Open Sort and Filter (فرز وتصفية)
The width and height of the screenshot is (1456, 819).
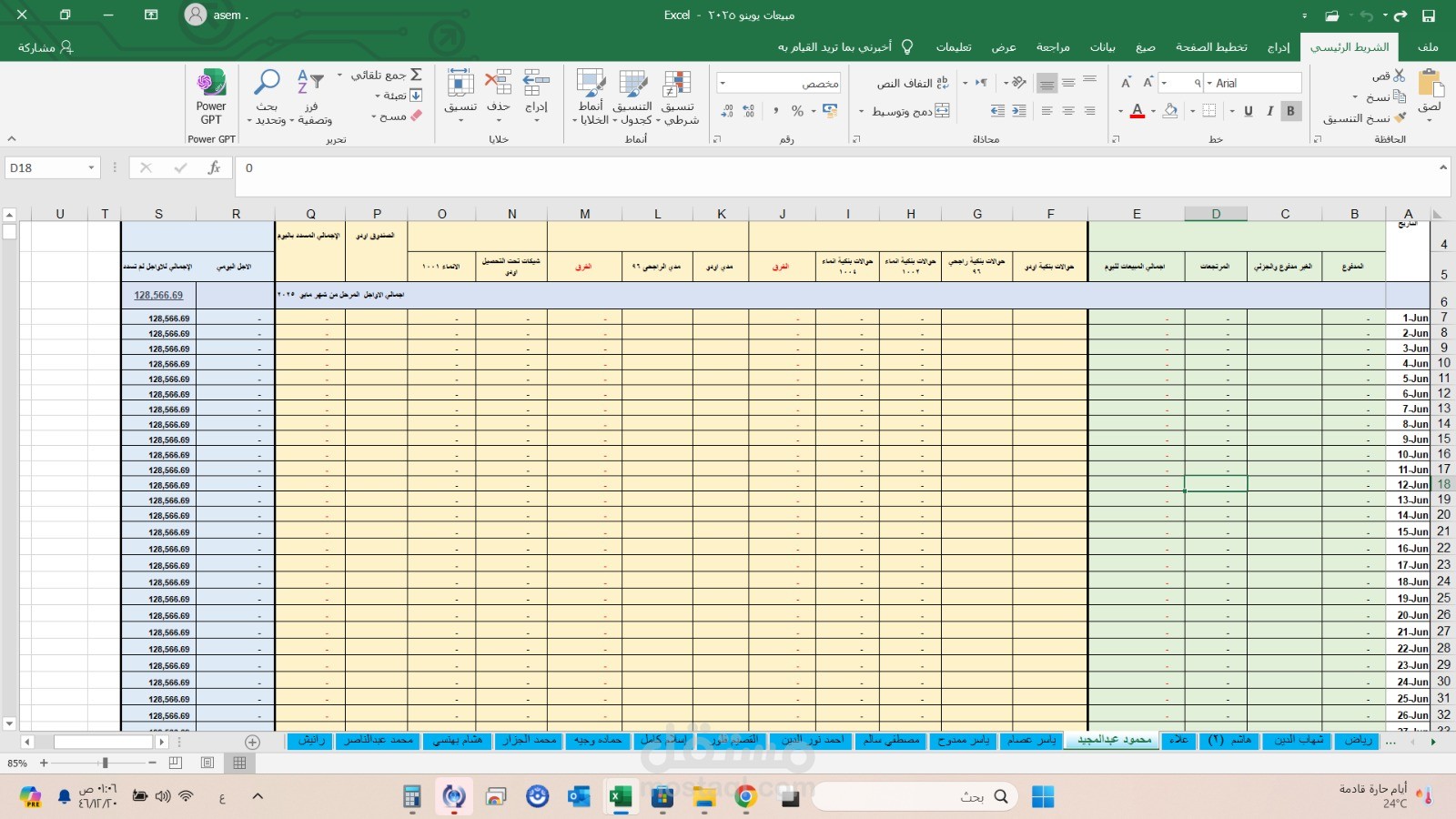pyautogui.click(x=310, y=97)
